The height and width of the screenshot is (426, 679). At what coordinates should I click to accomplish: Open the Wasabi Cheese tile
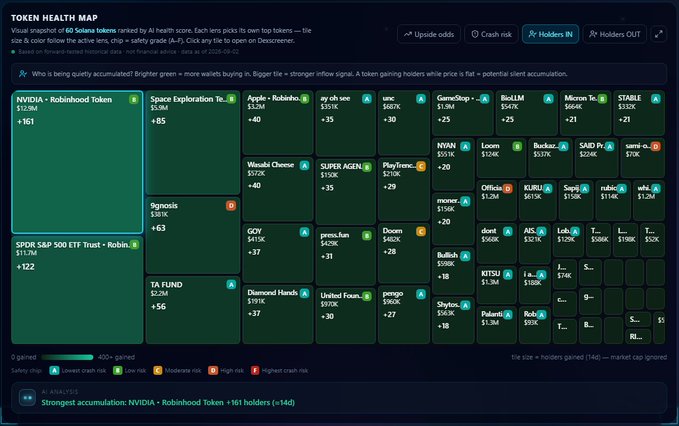278,189
